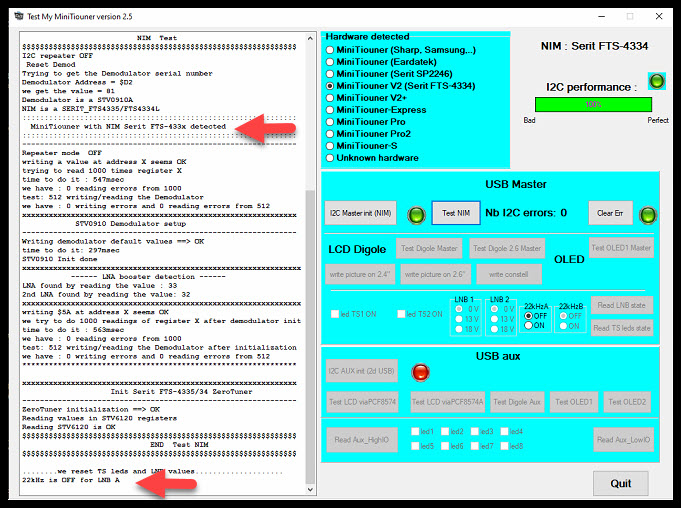Select LNB 1 0V option
Screen dimensions: 681x508
[459, 309]
